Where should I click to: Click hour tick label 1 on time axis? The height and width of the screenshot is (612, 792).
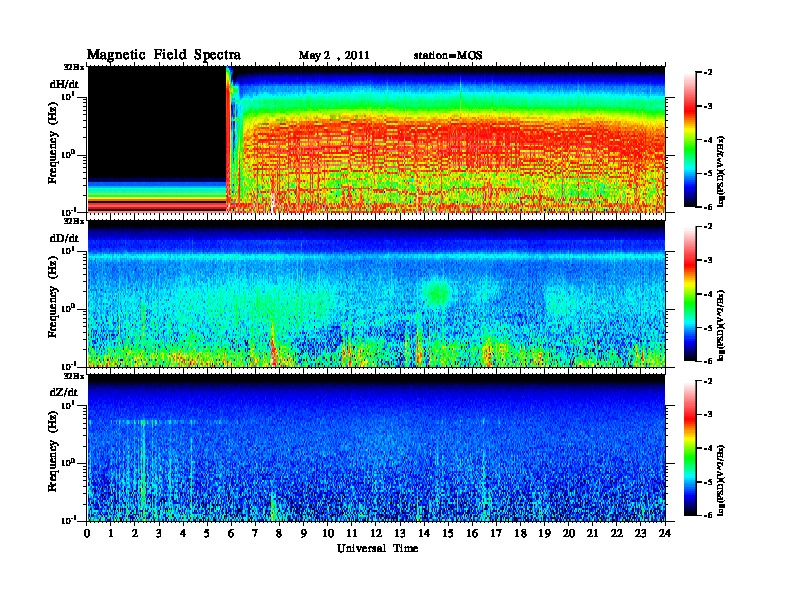(x=111, y=534)
